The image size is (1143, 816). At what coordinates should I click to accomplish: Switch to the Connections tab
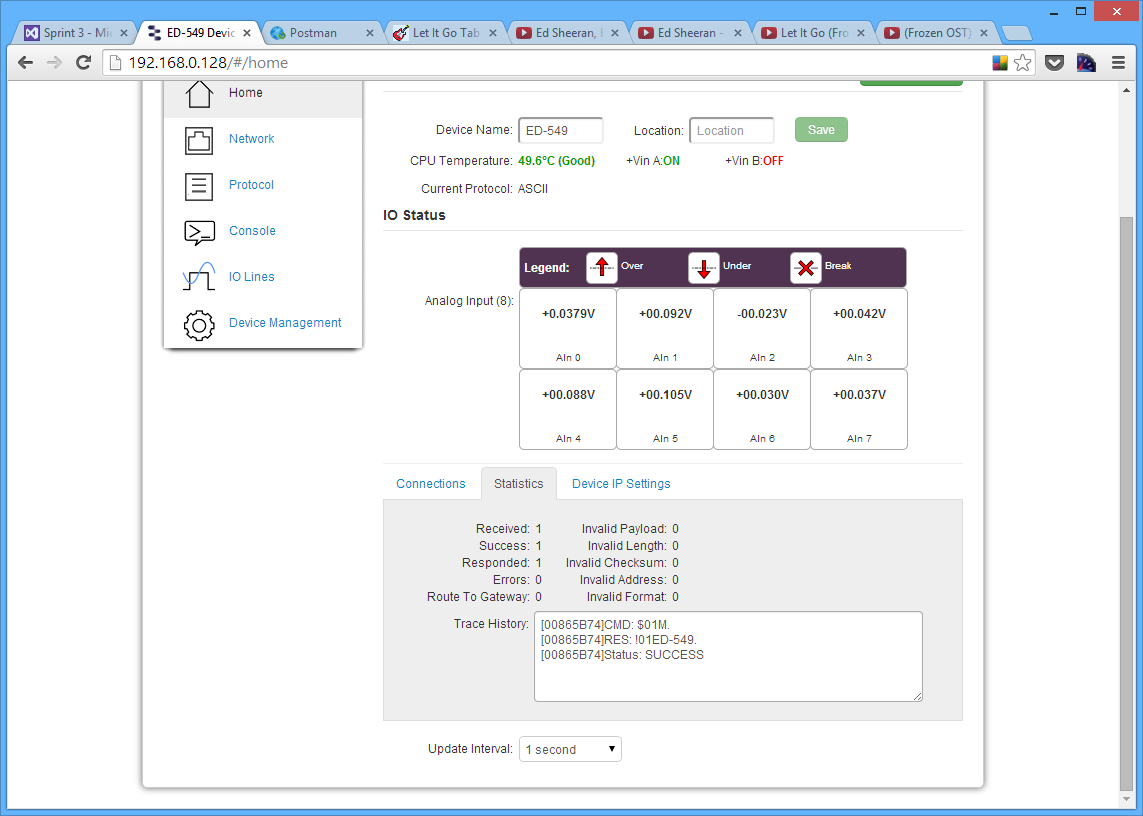point(431,483)
